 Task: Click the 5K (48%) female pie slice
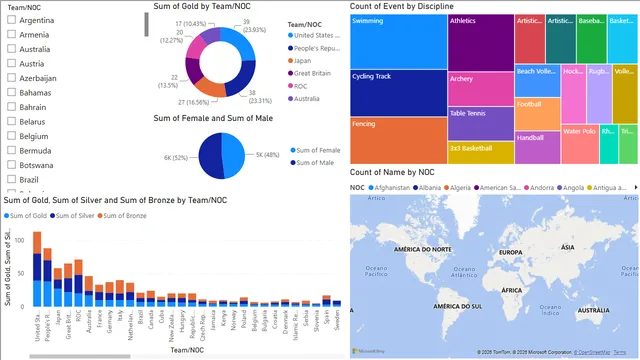(x=233, y=156)
